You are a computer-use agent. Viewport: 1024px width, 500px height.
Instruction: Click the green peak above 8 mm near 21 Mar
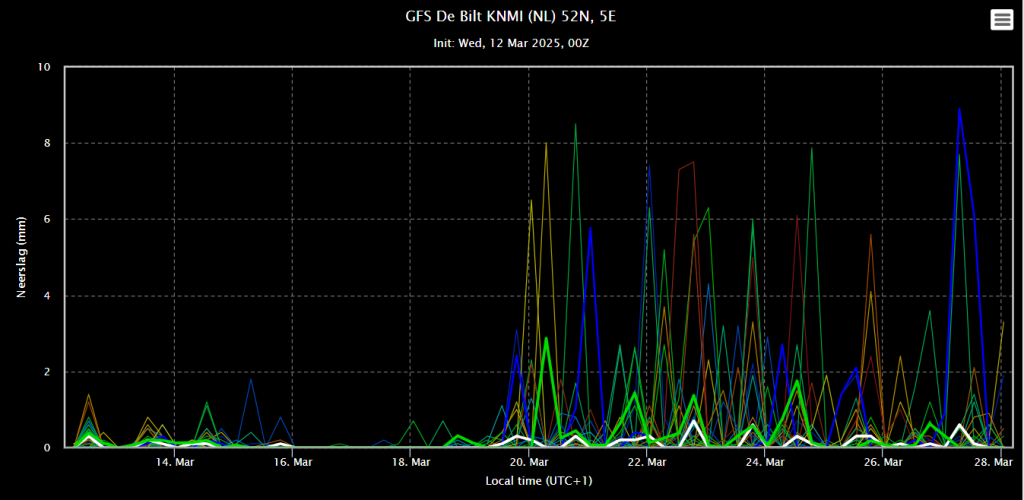pyautogui.click(x=575, y=124)
